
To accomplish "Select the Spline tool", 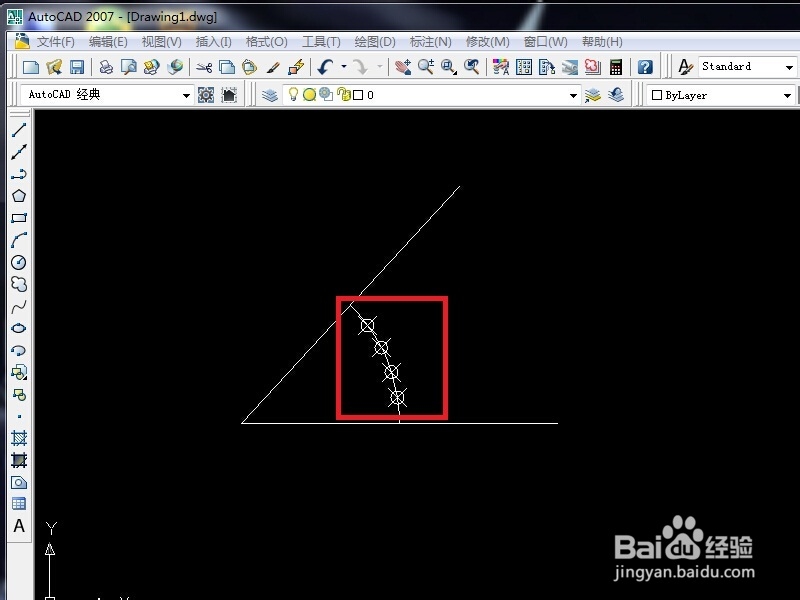I will [x=19, y=306].
